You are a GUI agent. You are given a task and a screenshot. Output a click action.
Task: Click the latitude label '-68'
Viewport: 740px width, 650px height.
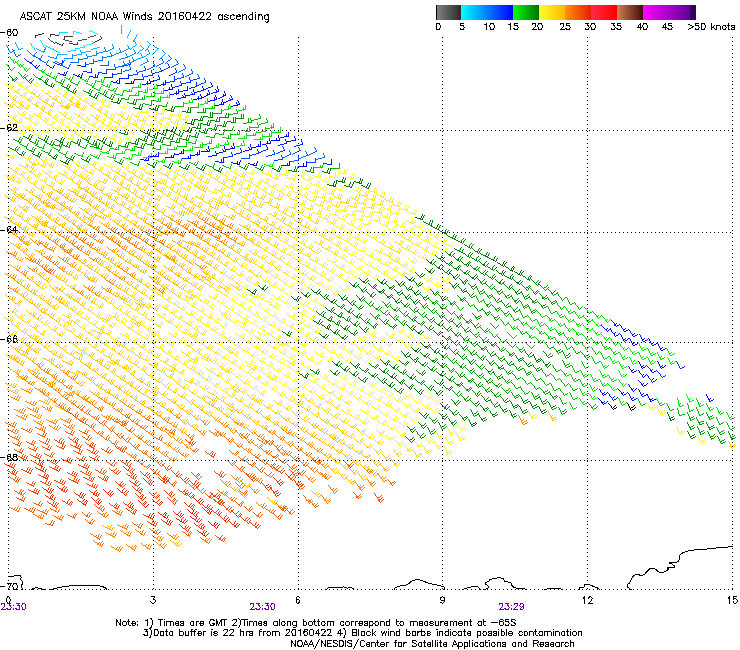[x=9, y=457]
